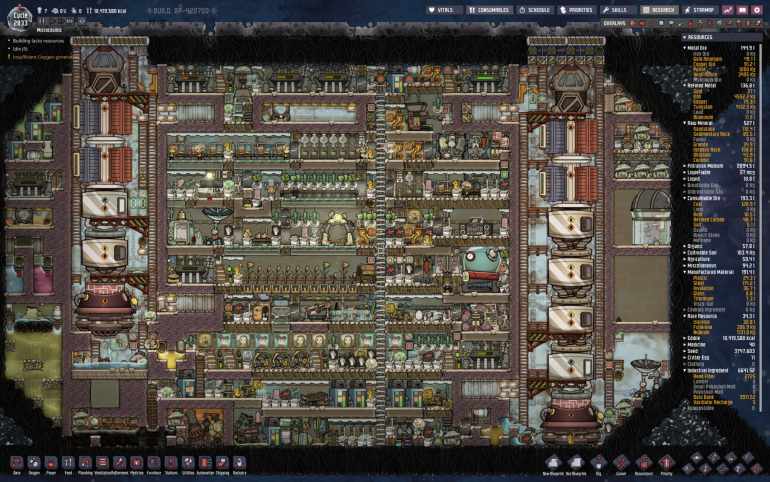Screen dimensions: 770x482
Task: Open the Starmap screen
Action: pos(700,10)
